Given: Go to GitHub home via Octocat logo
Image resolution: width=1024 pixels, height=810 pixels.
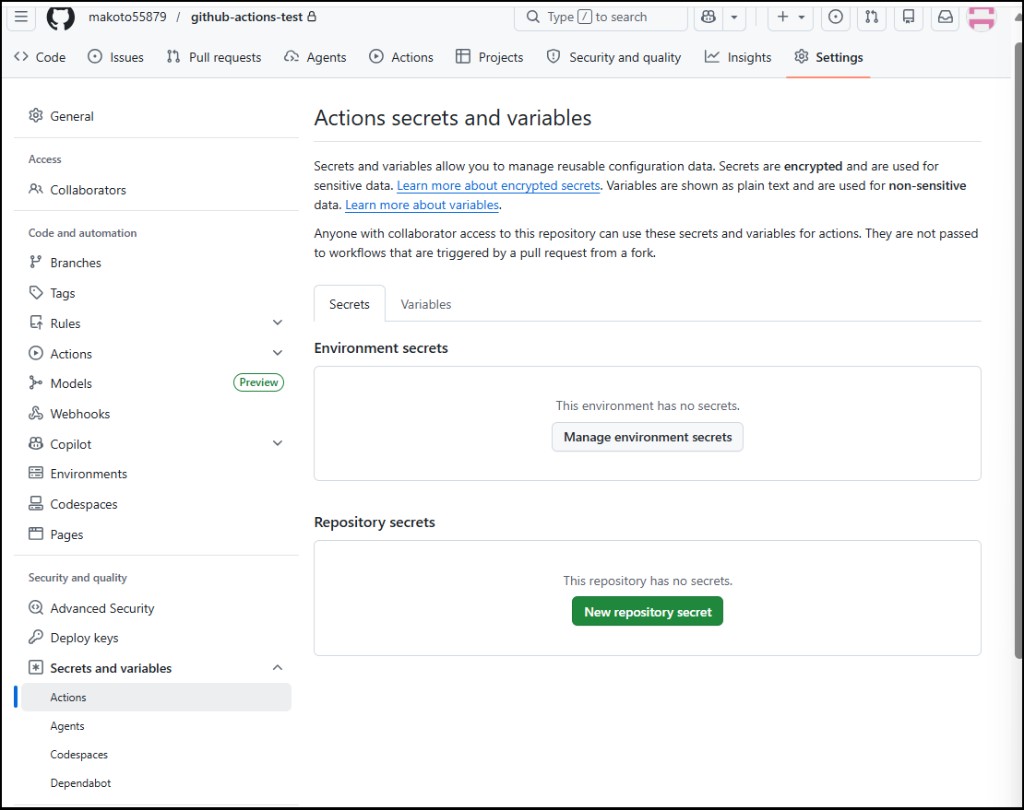Looking at the screenshot, I should pyautogui.click(x=60, y=17).
